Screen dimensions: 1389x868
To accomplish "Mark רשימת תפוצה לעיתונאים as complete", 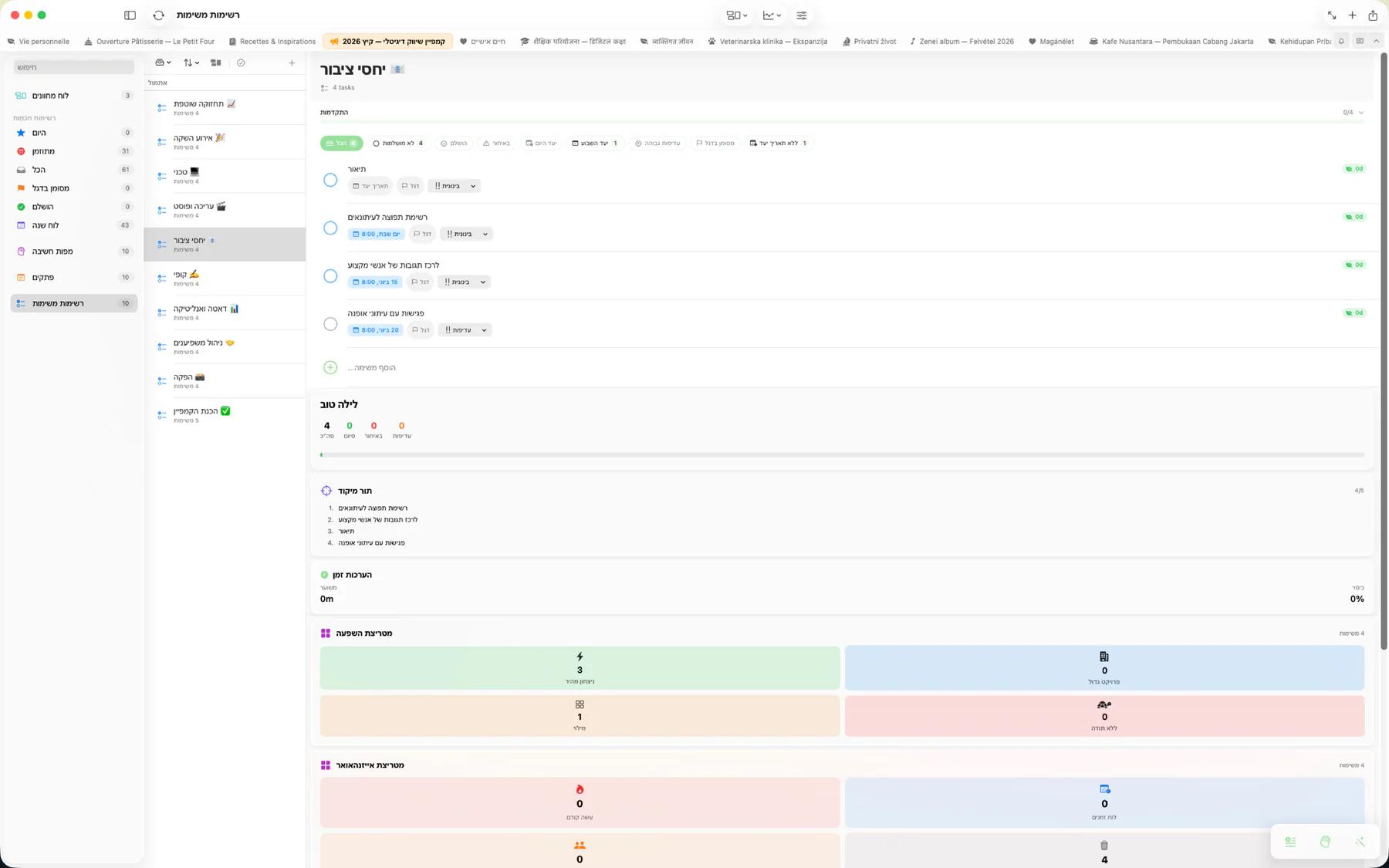I will tap(330, 228).
